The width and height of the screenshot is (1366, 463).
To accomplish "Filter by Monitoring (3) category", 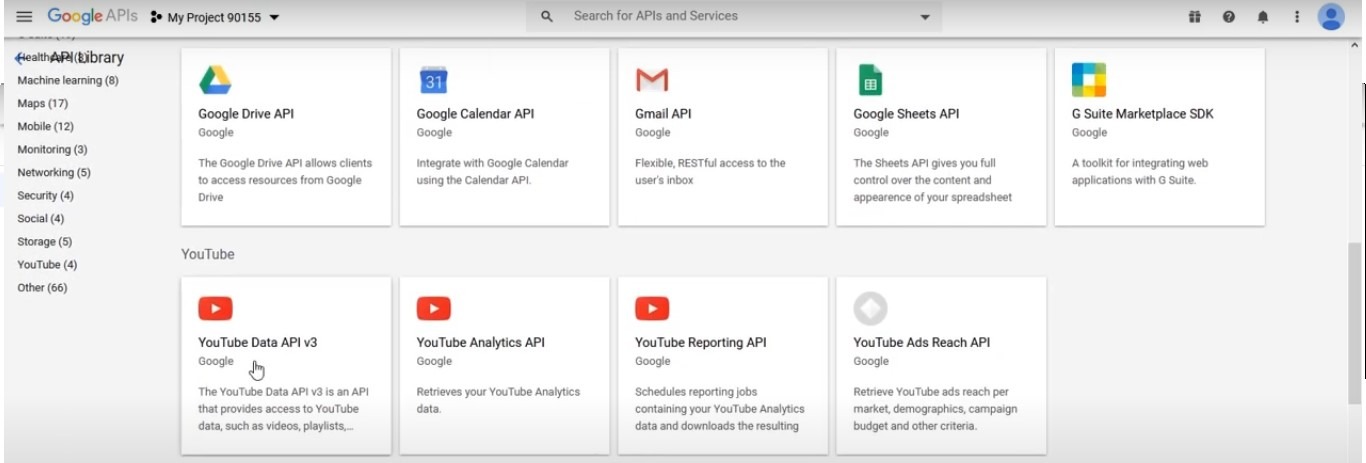I will (52, 149).
